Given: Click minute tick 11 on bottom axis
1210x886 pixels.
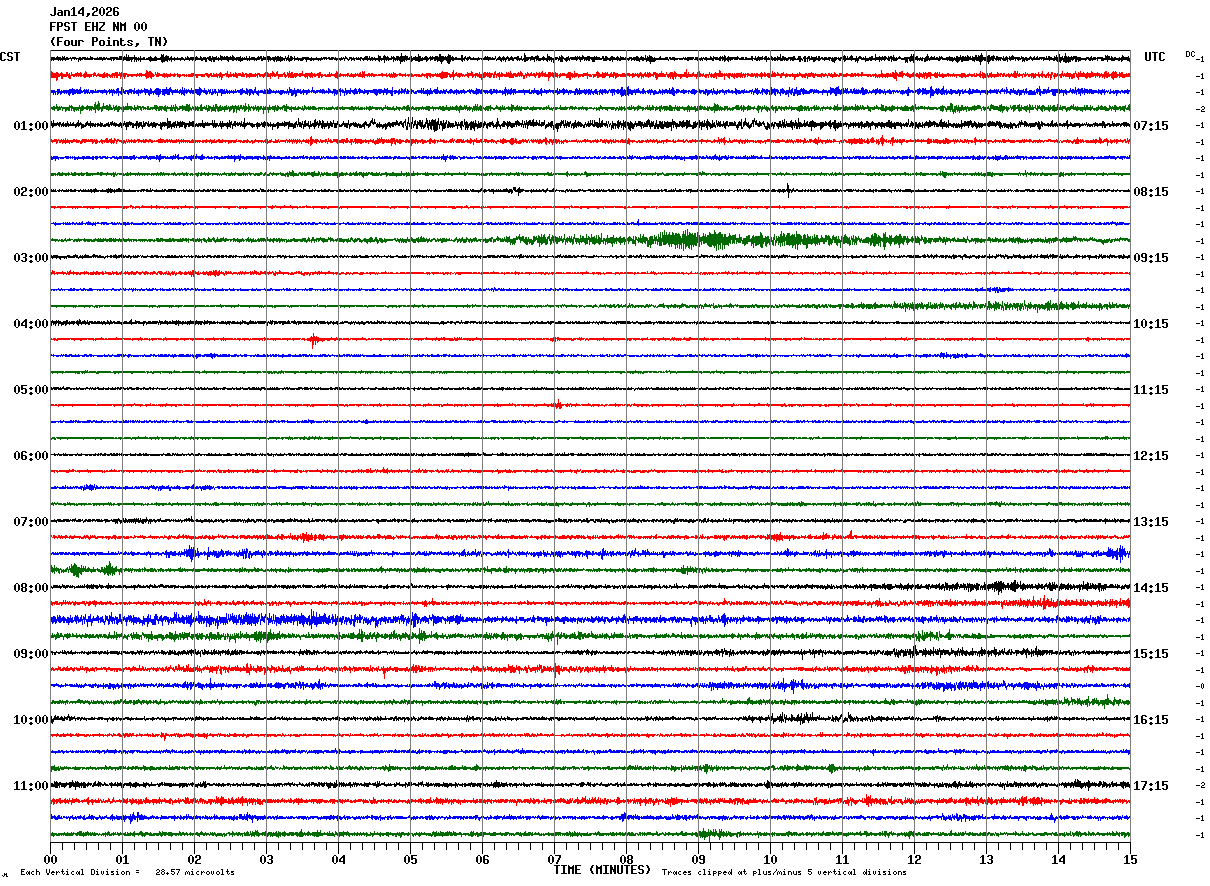Looking at the screenshot, I should tap(842, 859).
